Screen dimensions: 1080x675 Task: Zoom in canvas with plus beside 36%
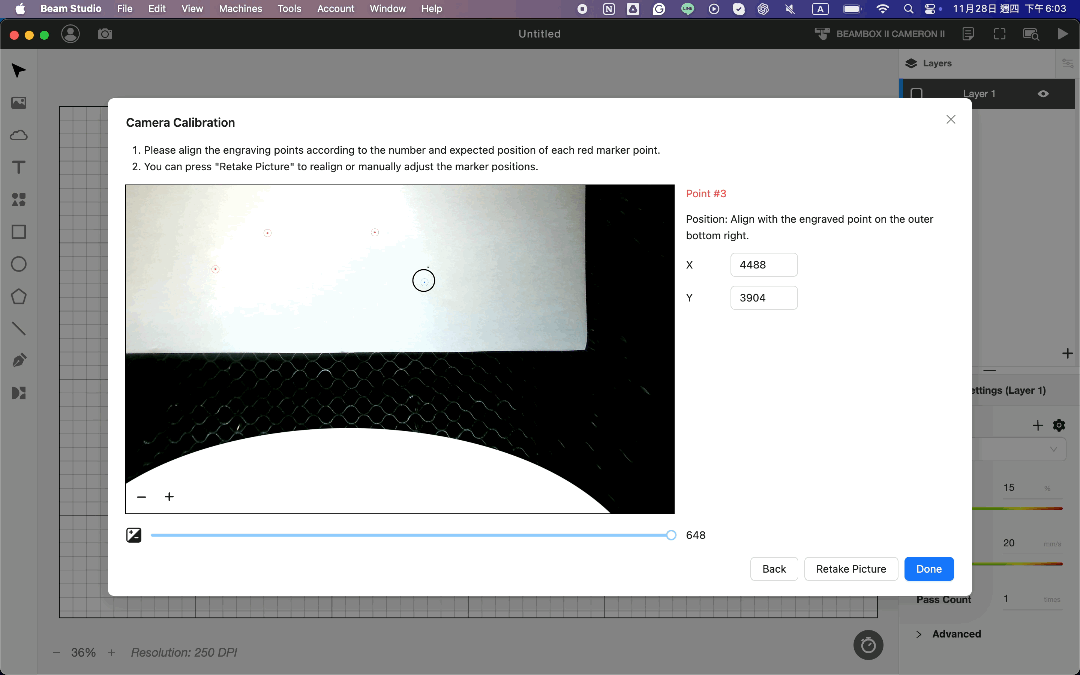pyautogui.click(x=111, y=652)
